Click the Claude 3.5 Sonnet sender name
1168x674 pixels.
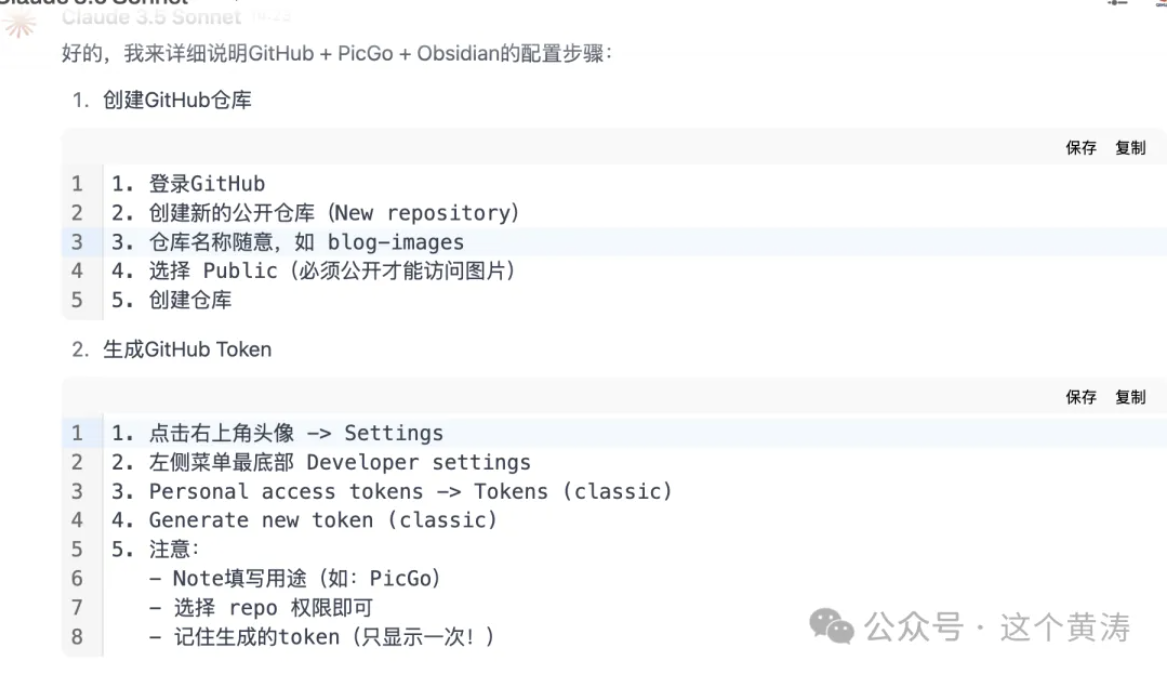point(151,16)
